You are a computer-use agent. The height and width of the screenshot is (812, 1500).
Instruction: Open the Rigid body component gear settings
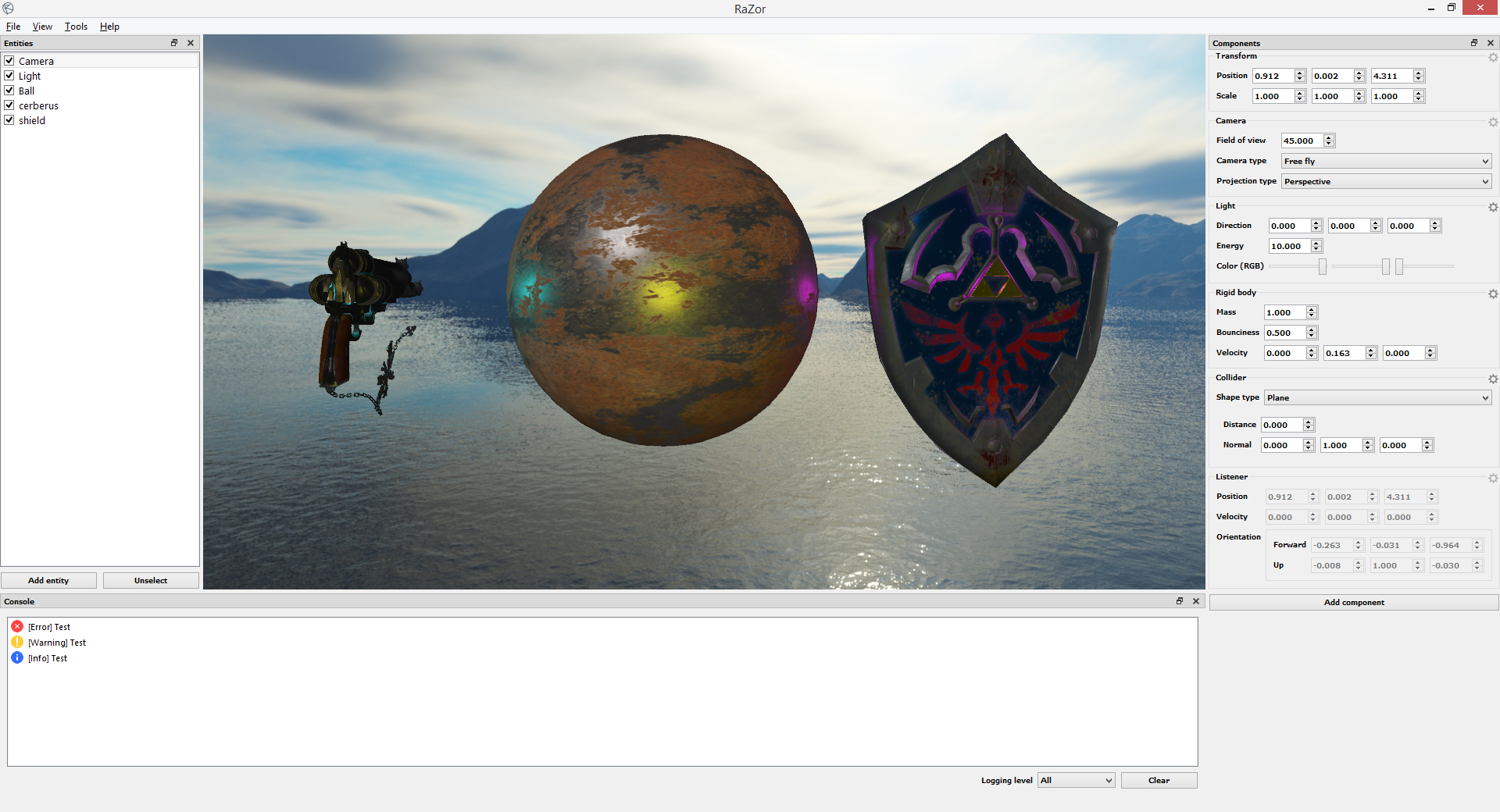coord(1493,294)
